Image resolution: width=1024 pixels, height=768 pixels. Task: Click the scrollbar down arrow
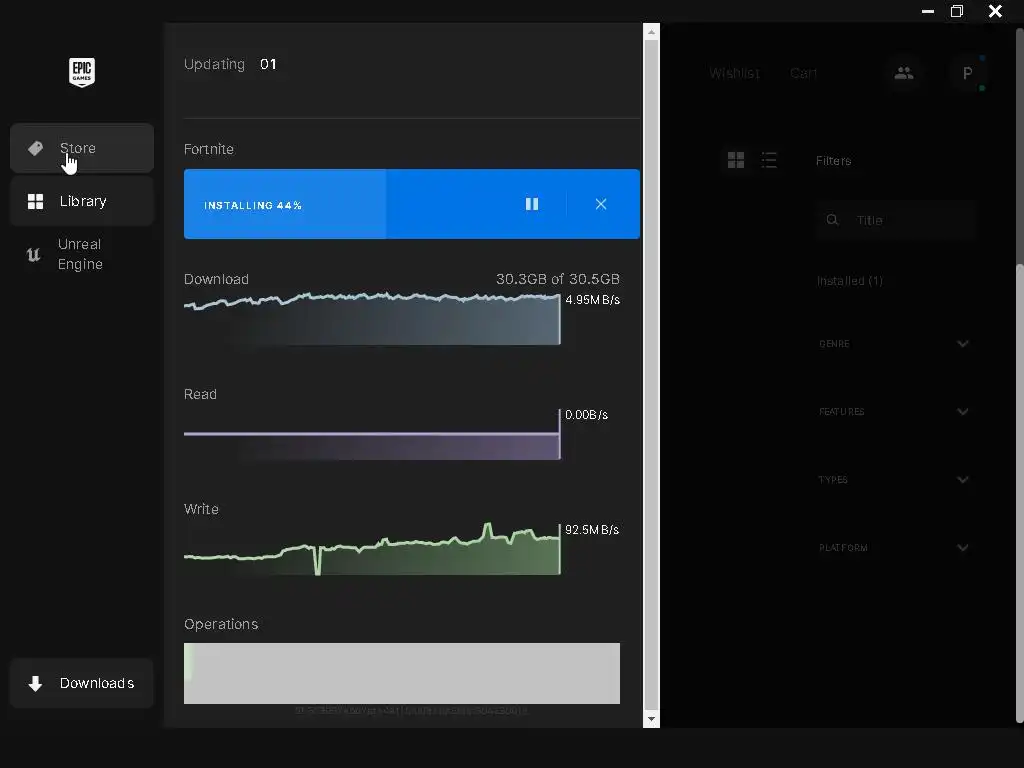pyautogui.click(x=651, y=719)
